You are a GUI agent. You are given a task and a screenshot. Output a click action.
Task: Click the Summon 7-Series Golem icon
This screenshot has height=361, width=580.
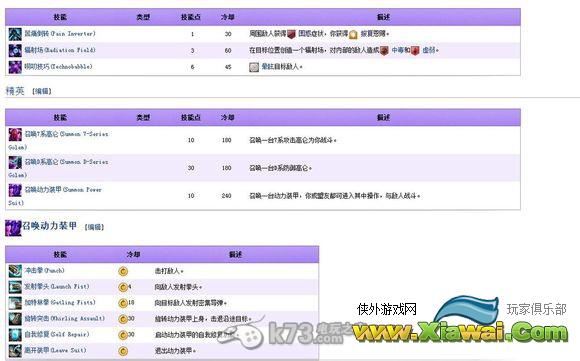click(15, 134)
